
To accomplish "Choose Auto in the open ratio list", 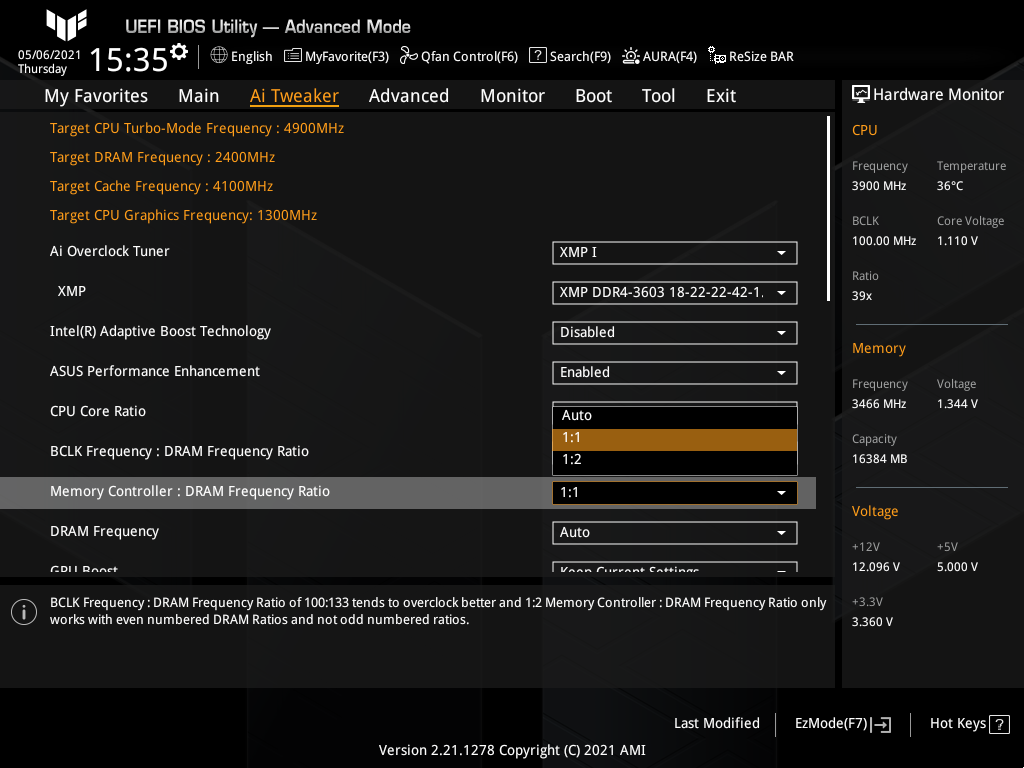I will [x=675, y=416].
